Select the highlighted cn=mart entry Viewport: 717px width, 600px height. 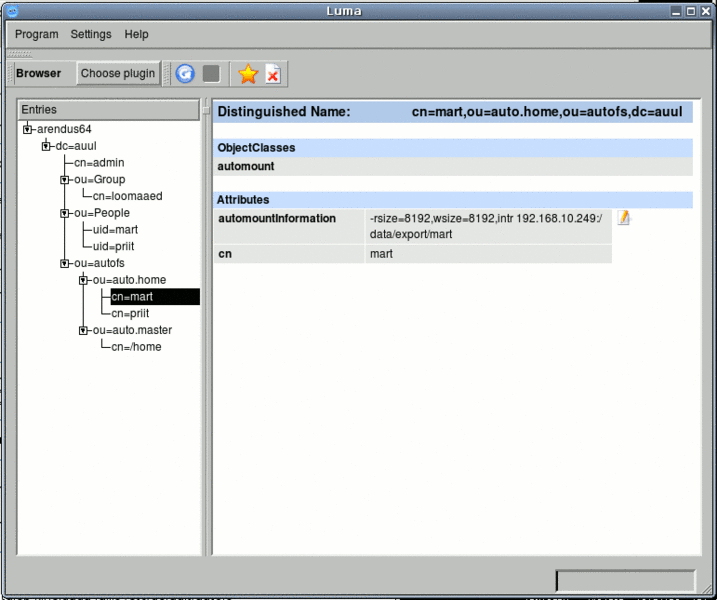coord(155,297)
